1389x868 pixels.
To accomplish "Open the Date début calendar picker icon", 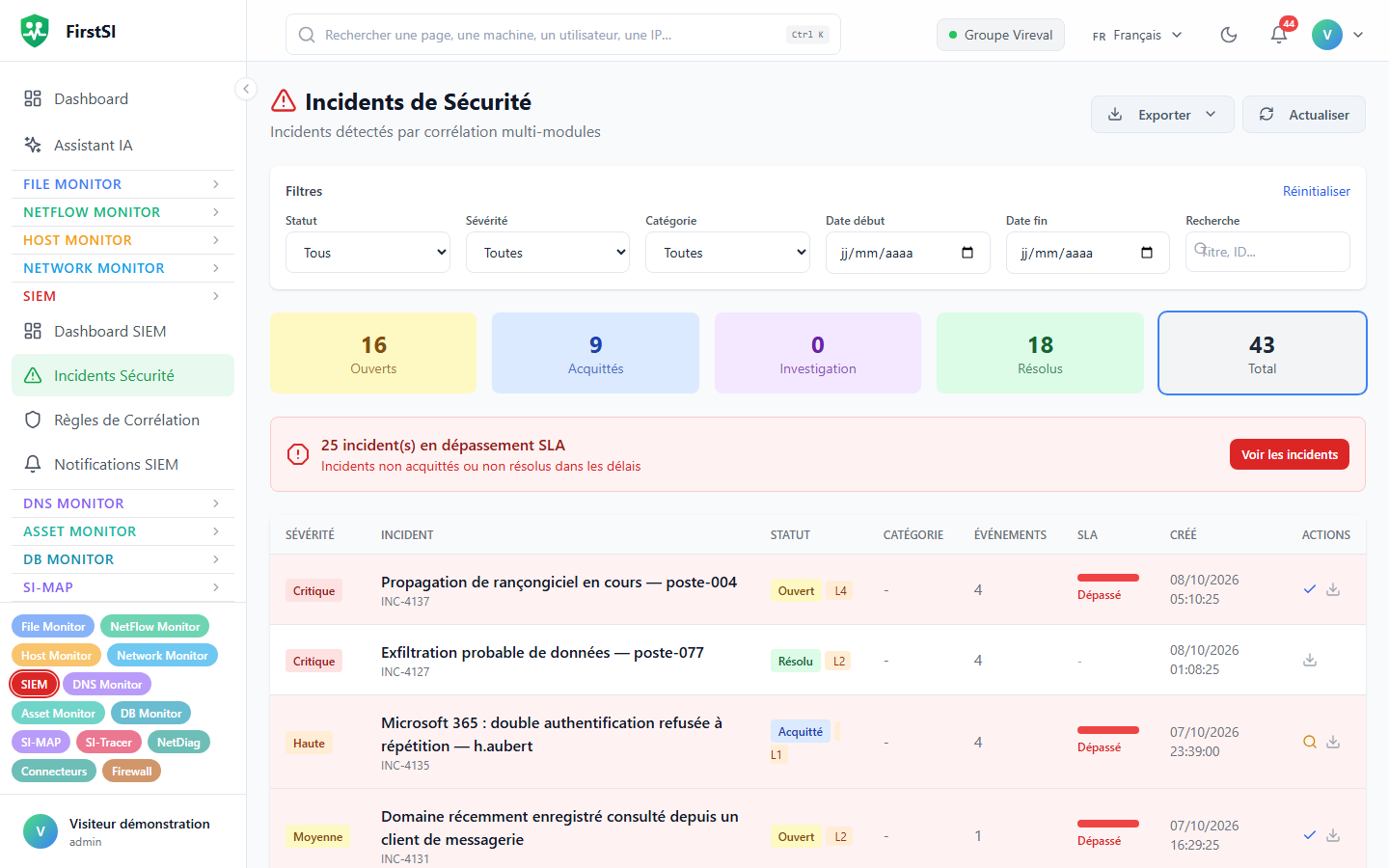I will point(967,253).
